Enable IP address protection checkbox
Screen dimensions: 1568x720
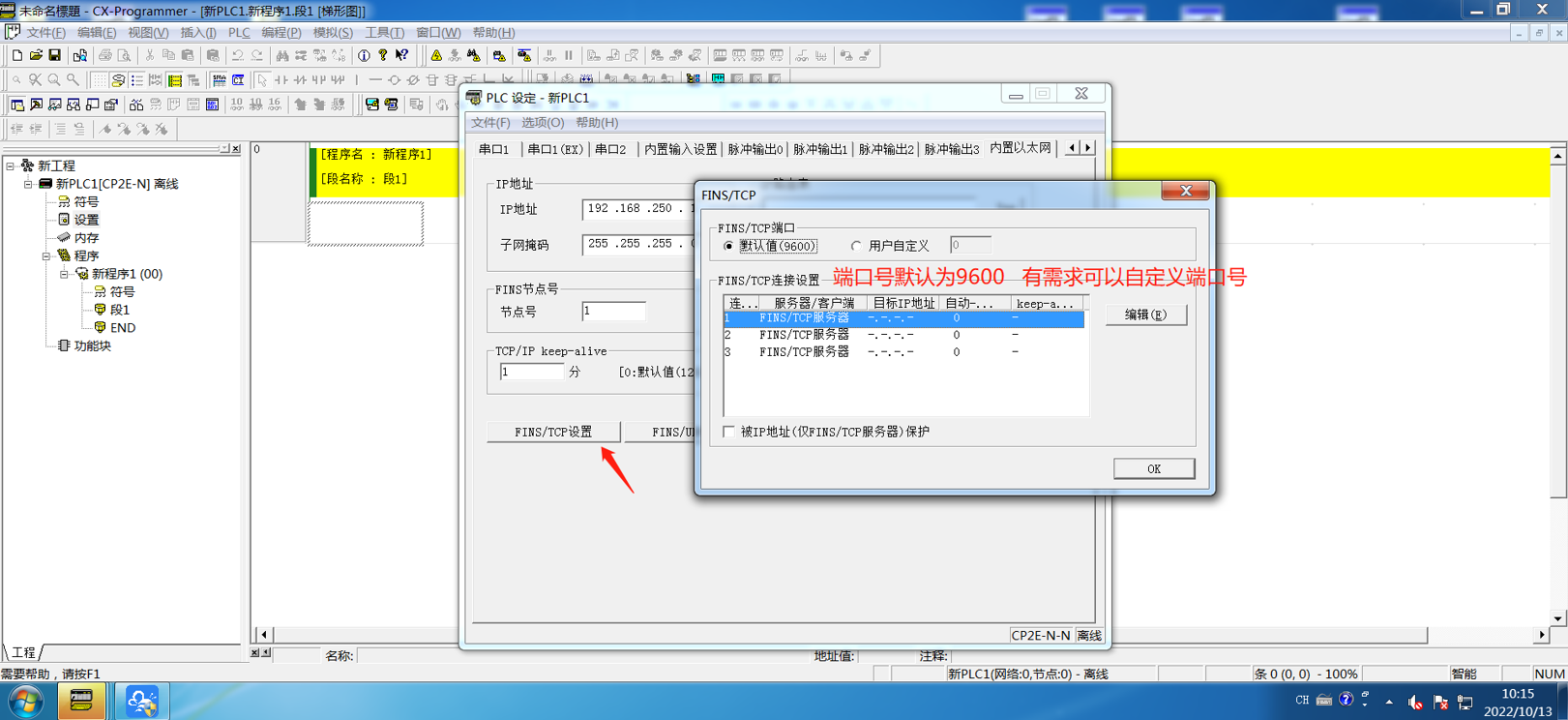[729, 432]
